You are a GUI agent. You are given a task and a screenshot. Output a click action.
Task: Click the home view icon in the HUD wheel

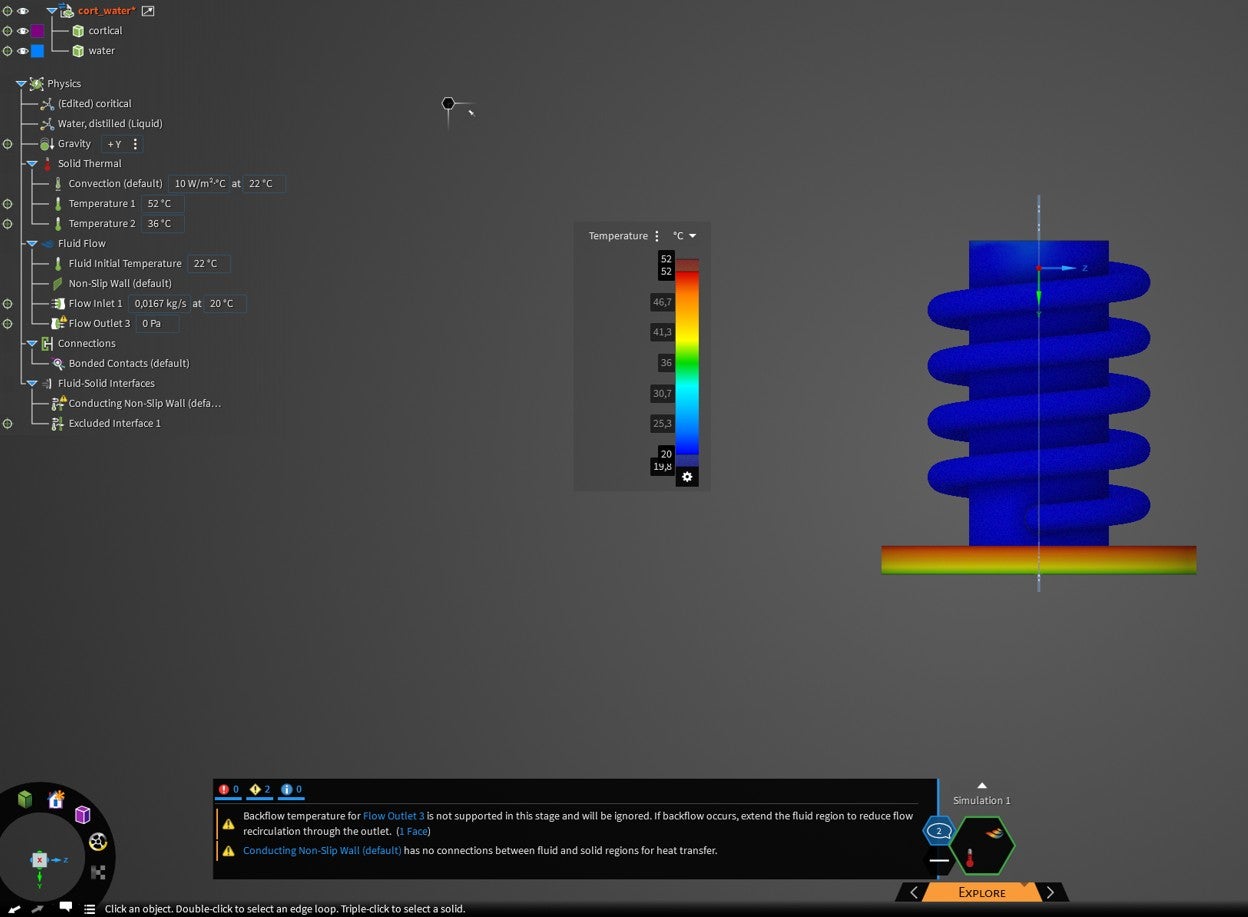[x=56, y=799]
